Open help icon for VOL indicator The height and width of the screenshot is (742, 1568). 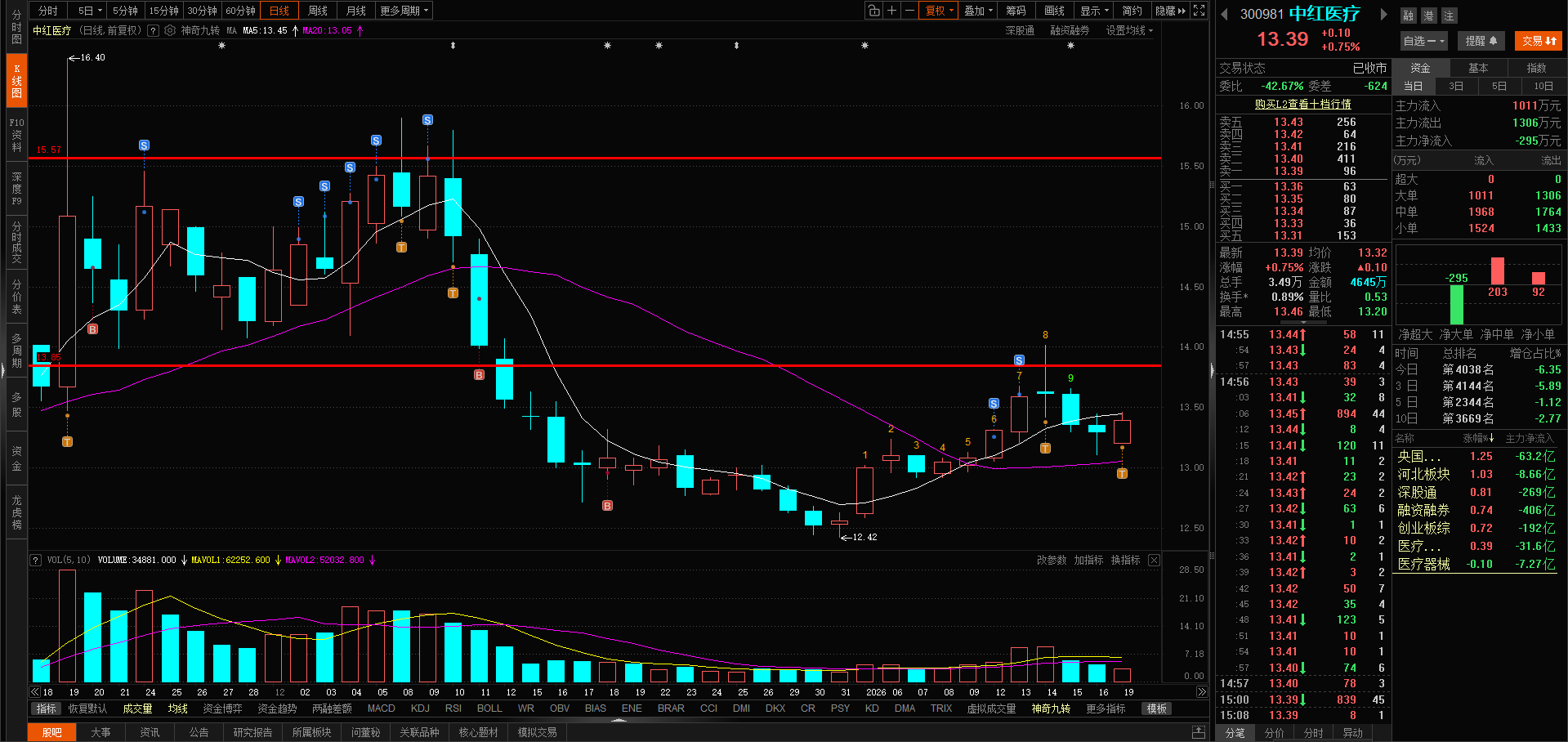(36, 560)
